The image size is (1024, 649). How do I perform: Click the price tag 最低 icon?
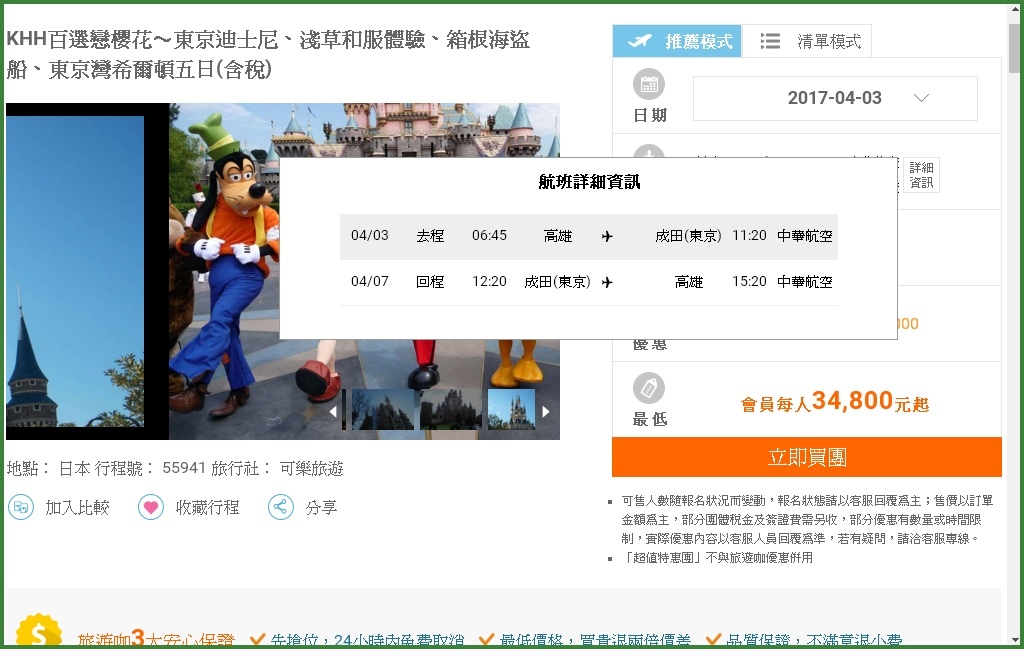pyautogui.click(x=648, y=388)
